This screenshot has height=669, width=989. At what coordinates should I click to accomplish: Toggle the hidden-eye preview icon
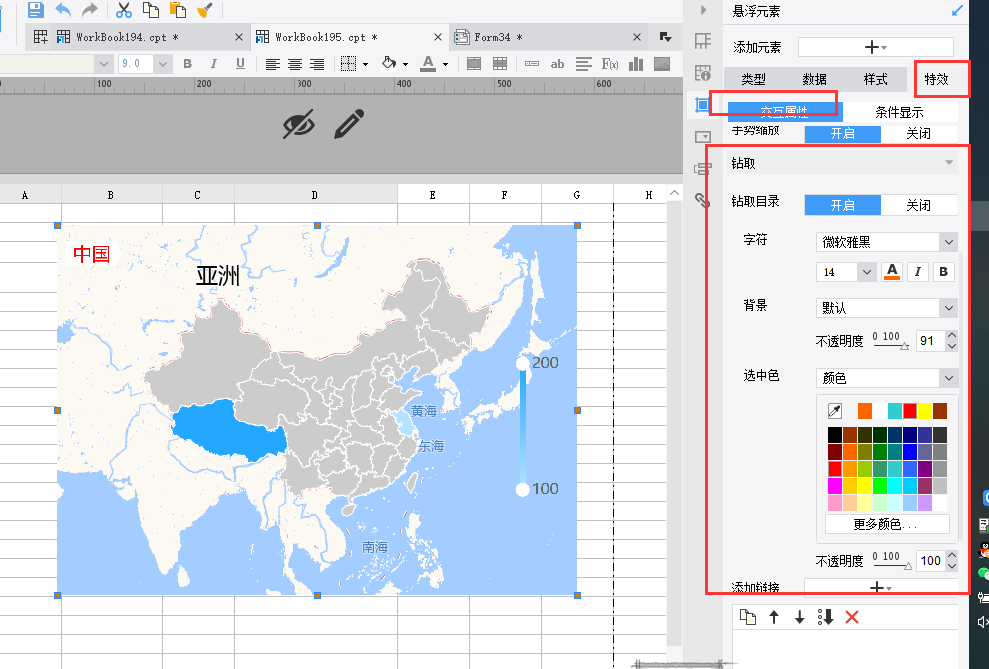coord(298,124)
